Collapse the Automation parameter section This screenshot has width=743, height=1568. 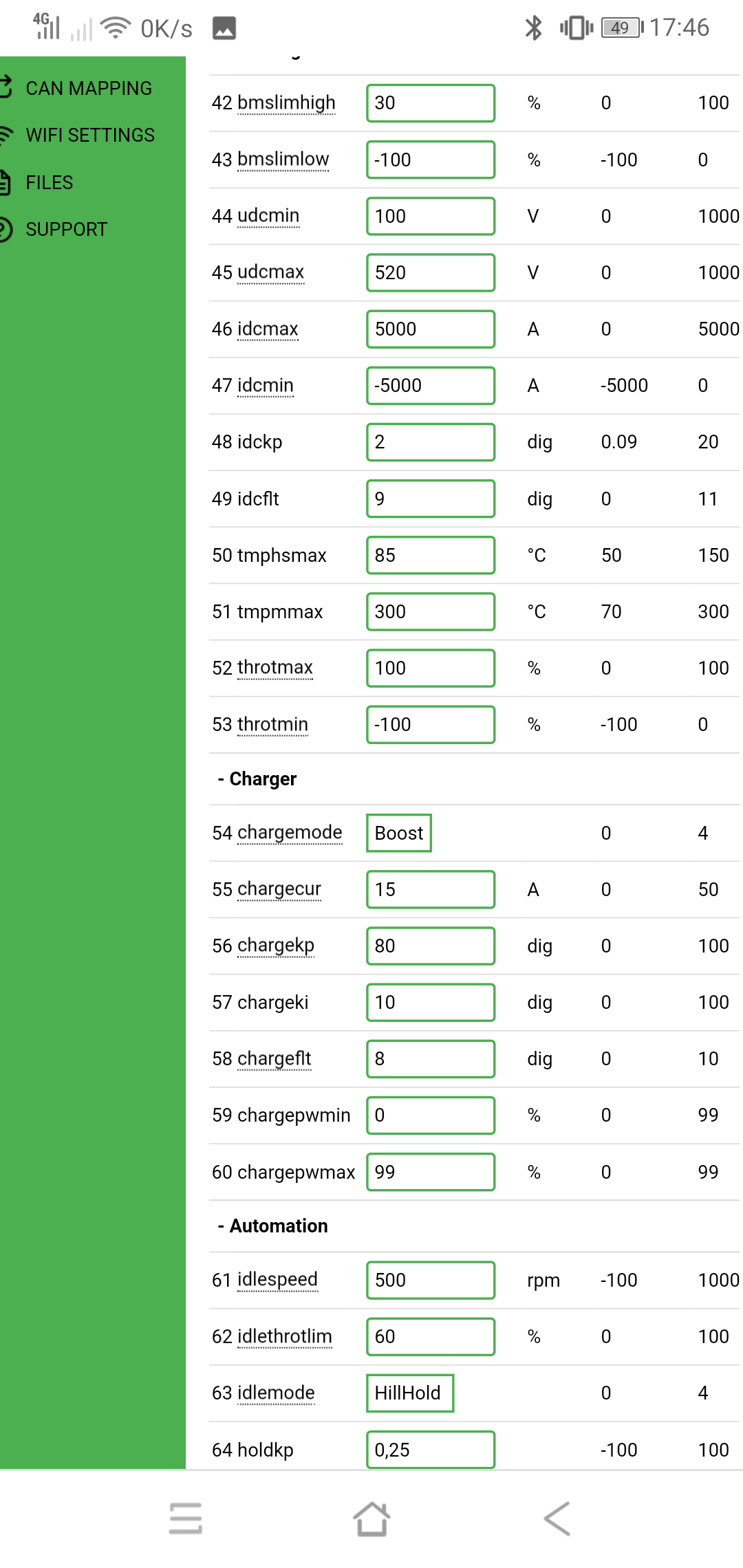click(x=273, y=1226)
